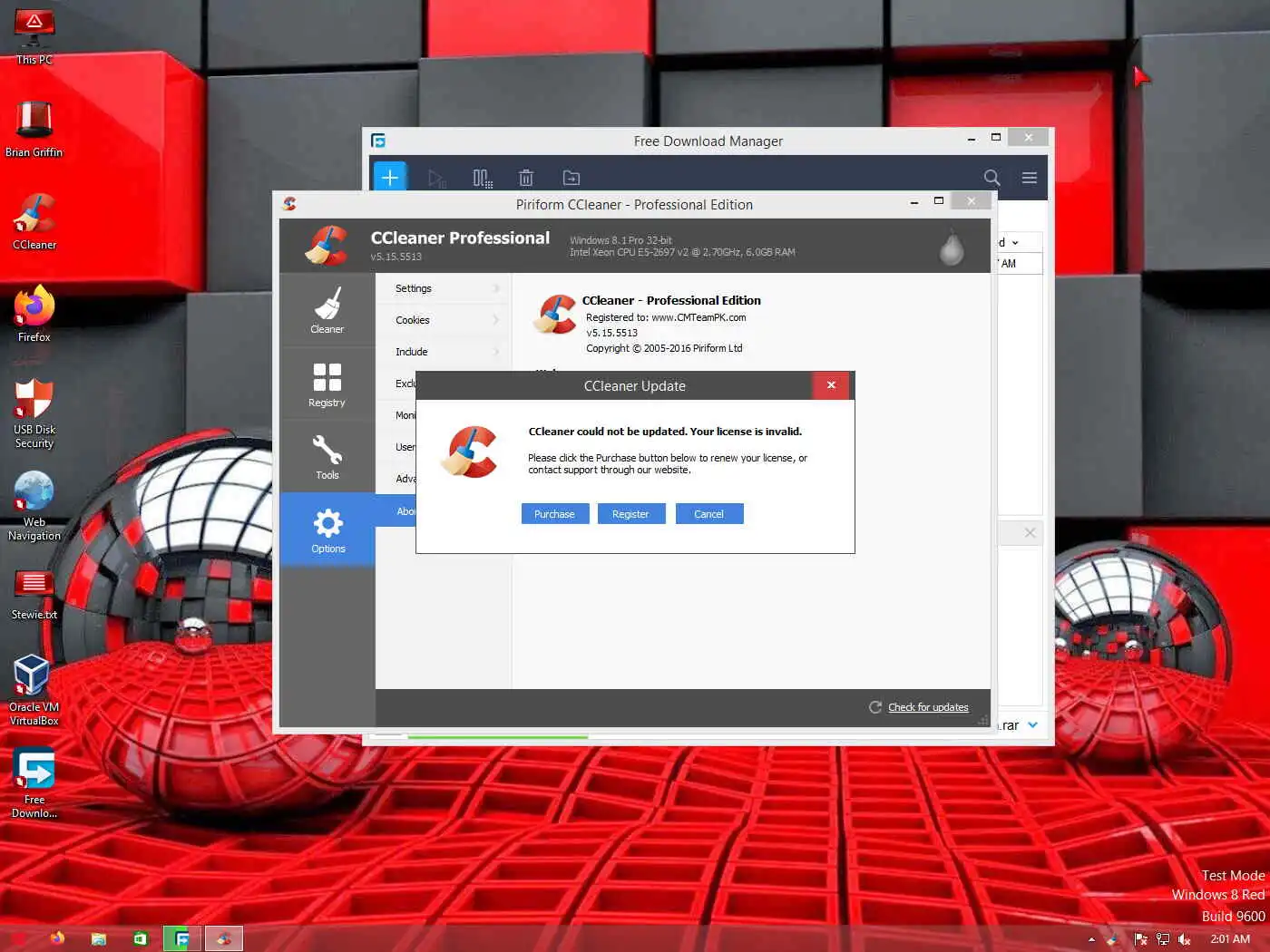Click Free Download Manager taskbar button
The height and width of the screenshot is (952, 1270).
pos(182,938)
